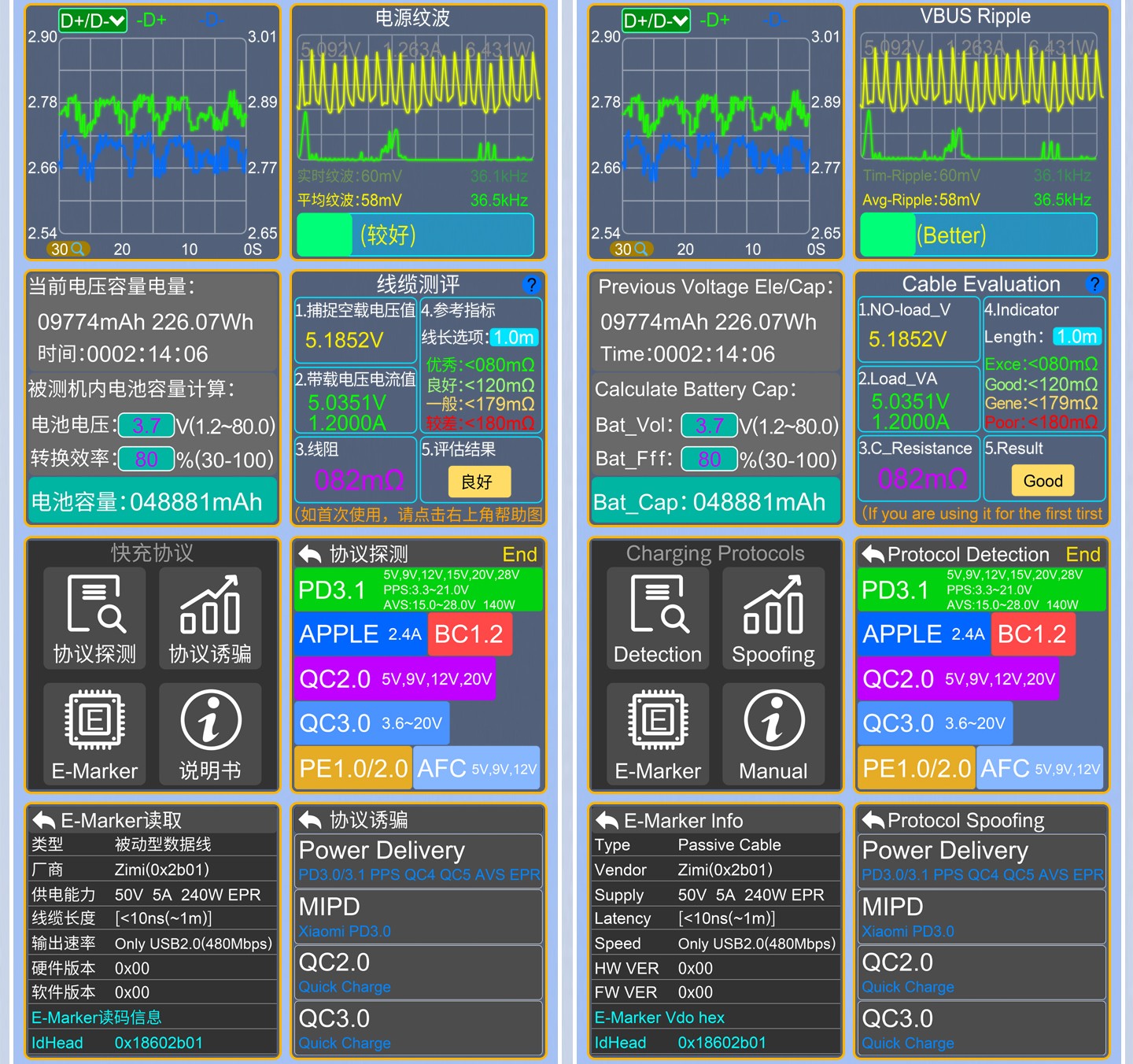Click back arrow next to E-Marker读取
The width and height of the screenshot is (1133, 1064).
click(x=43, y=821)
